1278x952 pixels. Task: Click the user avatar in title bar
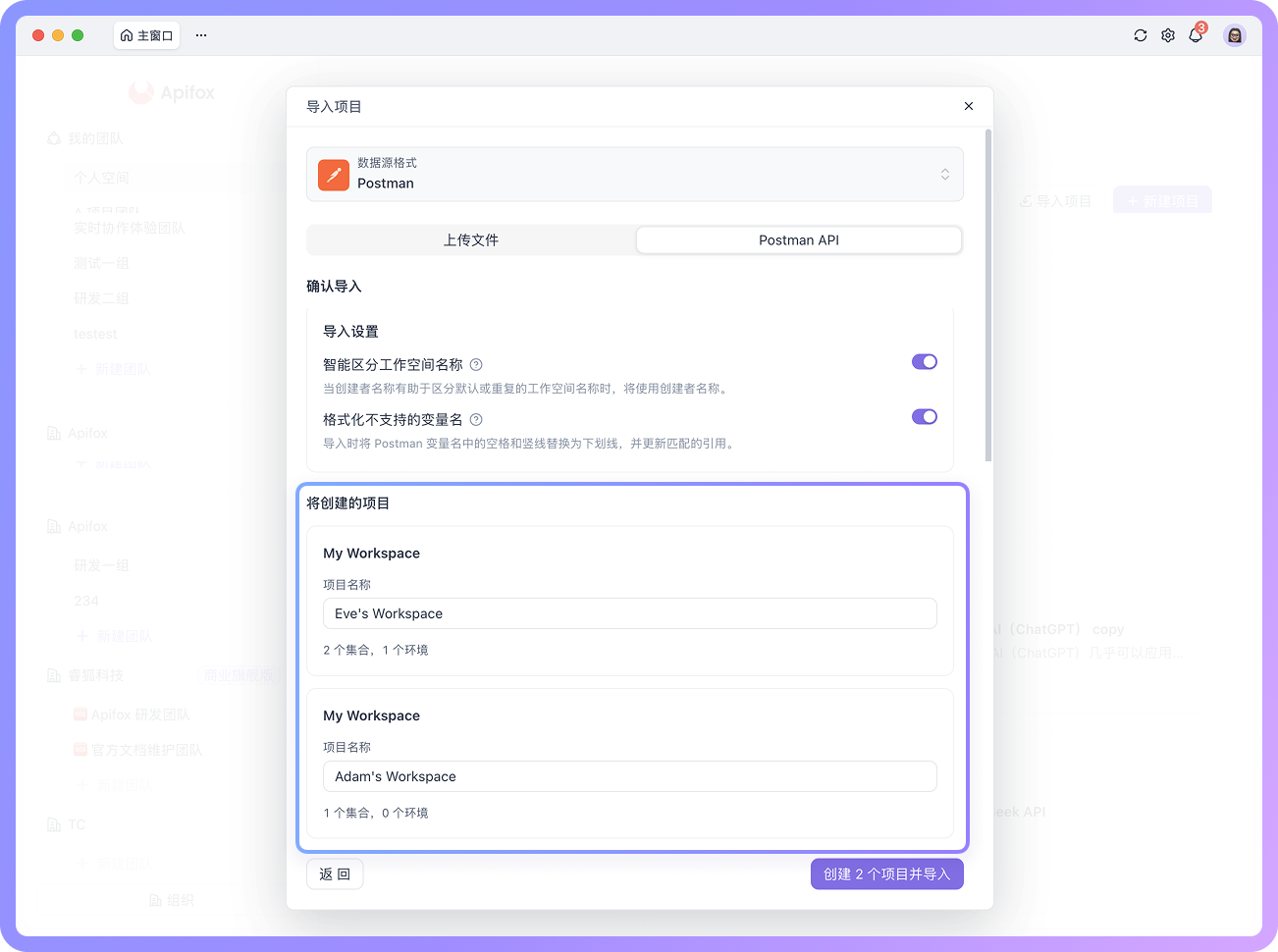point(1235,35)
